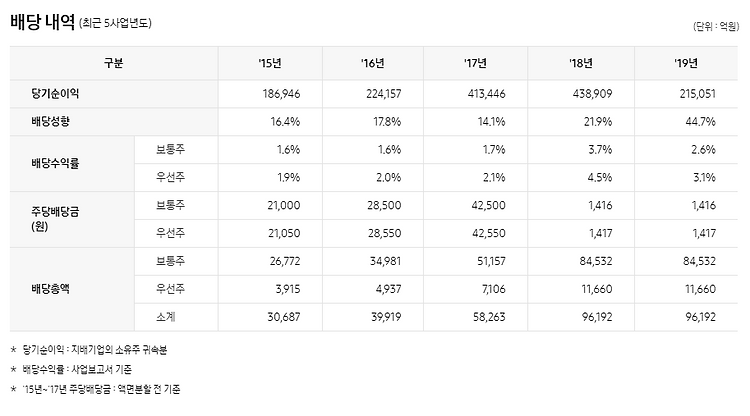This screenshot has width=750, height=416.
Task: Select the '19년 column header
Action: point(686,63)
